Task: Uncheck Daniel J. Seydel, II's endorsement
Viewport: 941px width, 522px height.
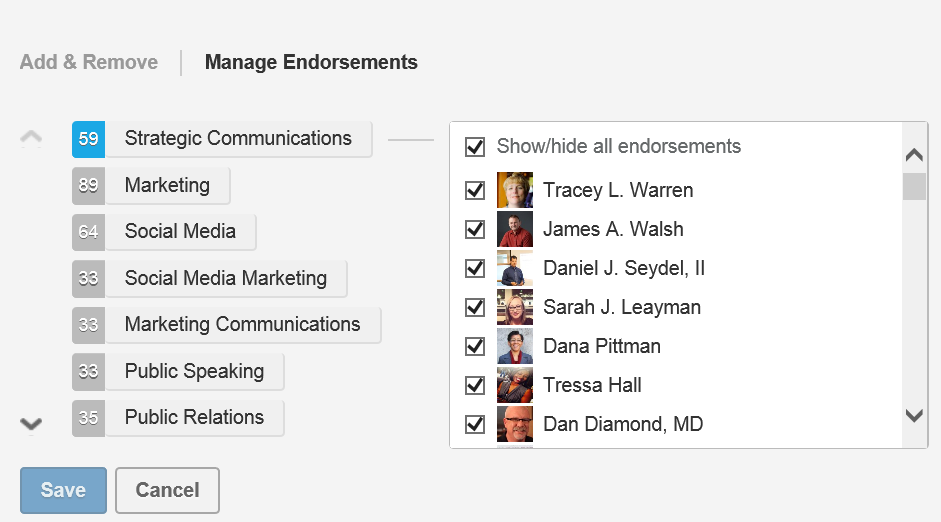Action: 475,268
